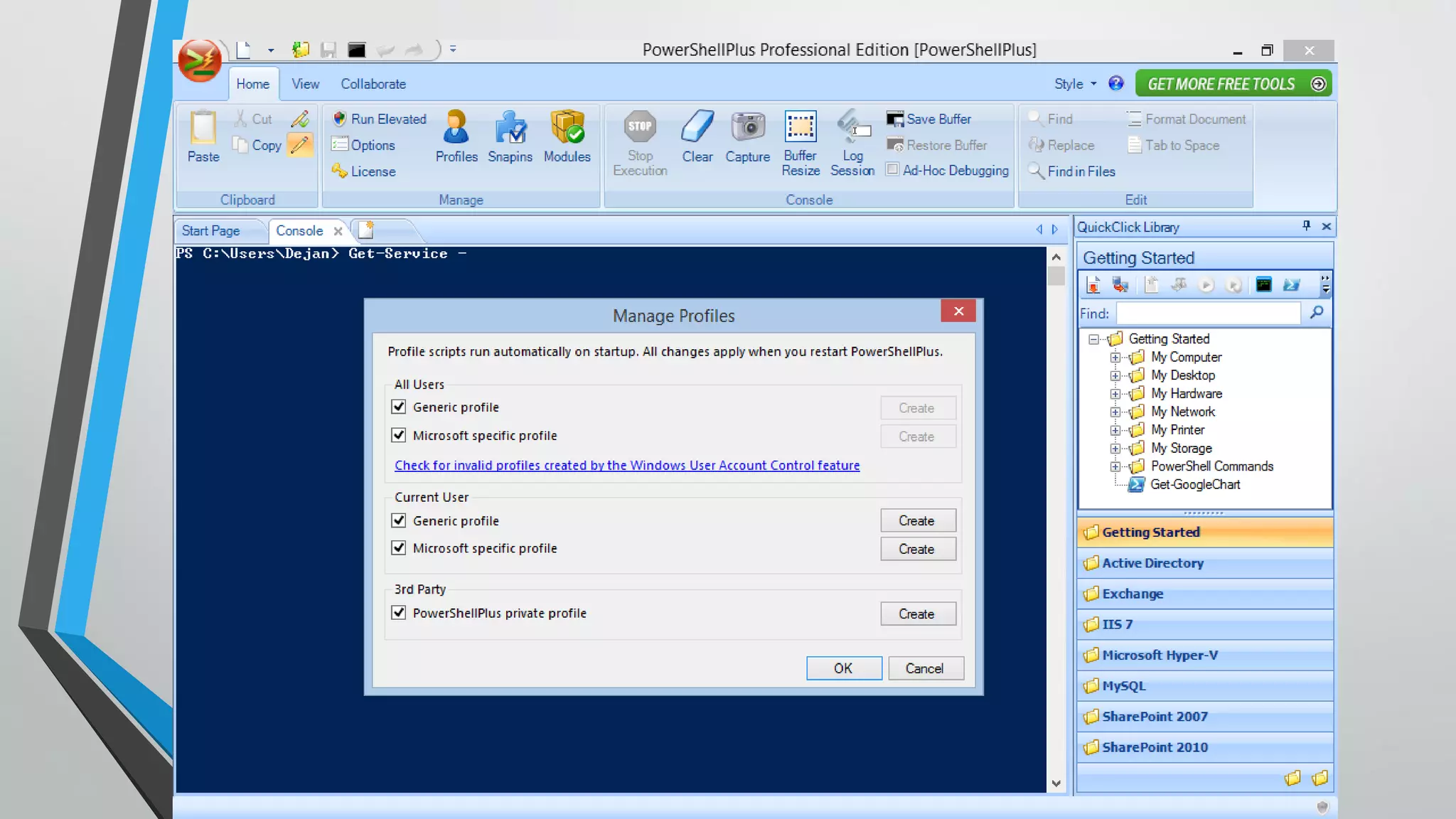Open the Start Page tab
Screen dimensions: 1456x819
[x=210, y=231]
